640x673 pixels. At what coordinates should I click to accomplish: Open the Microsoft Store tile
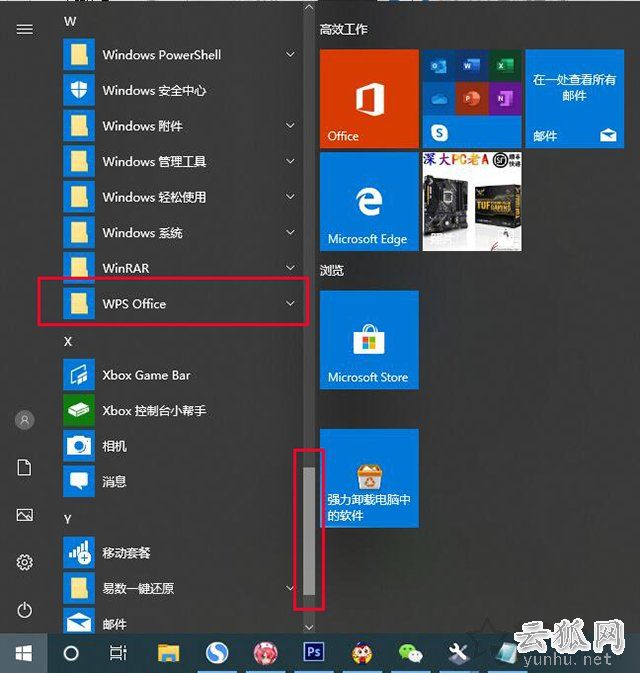[x=369, y=340]
